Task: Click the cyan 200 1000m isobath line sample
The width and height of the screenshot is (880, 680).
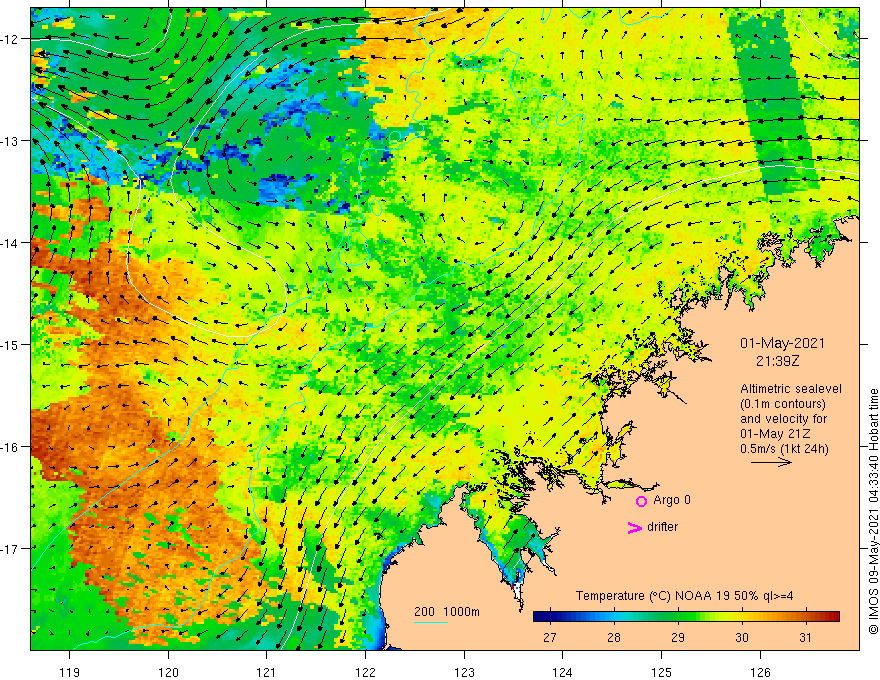Action: tap(430, 622)
